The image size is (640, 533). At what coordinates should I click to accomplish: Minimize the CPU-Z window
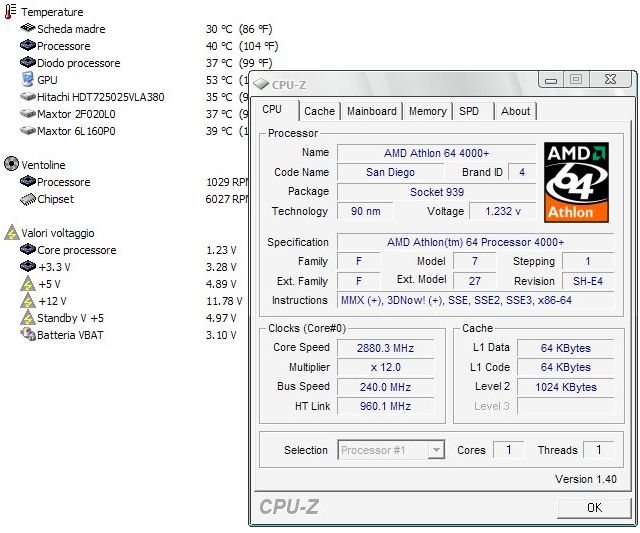coord(551,80)
